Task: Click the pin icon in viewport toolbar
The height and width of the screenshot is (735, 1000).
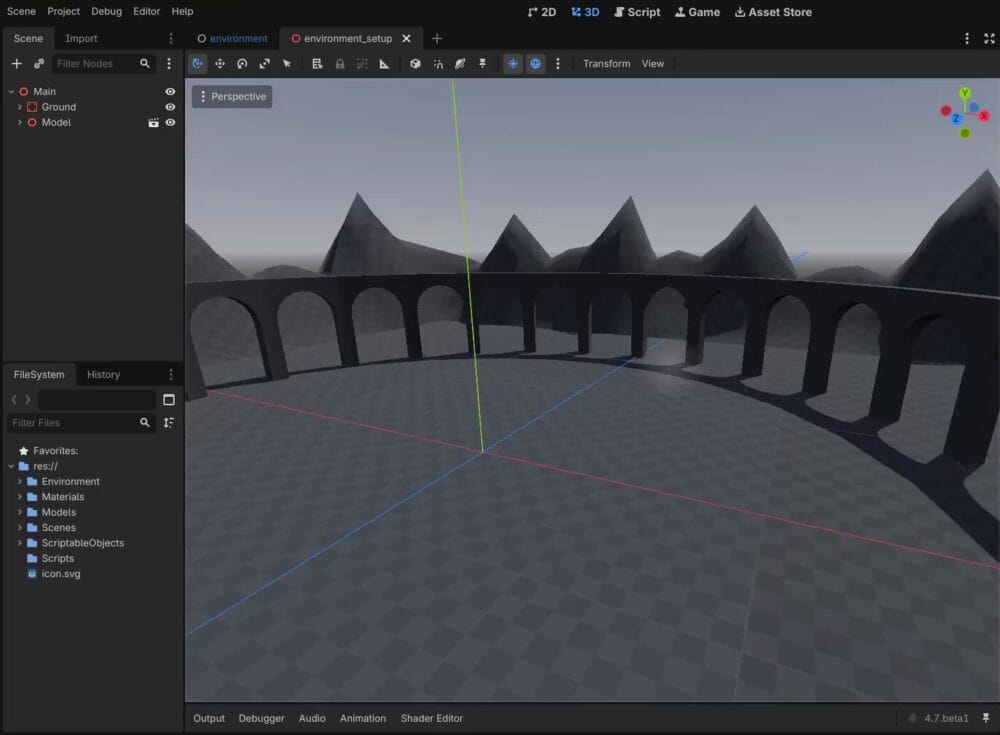Action: 482,64
